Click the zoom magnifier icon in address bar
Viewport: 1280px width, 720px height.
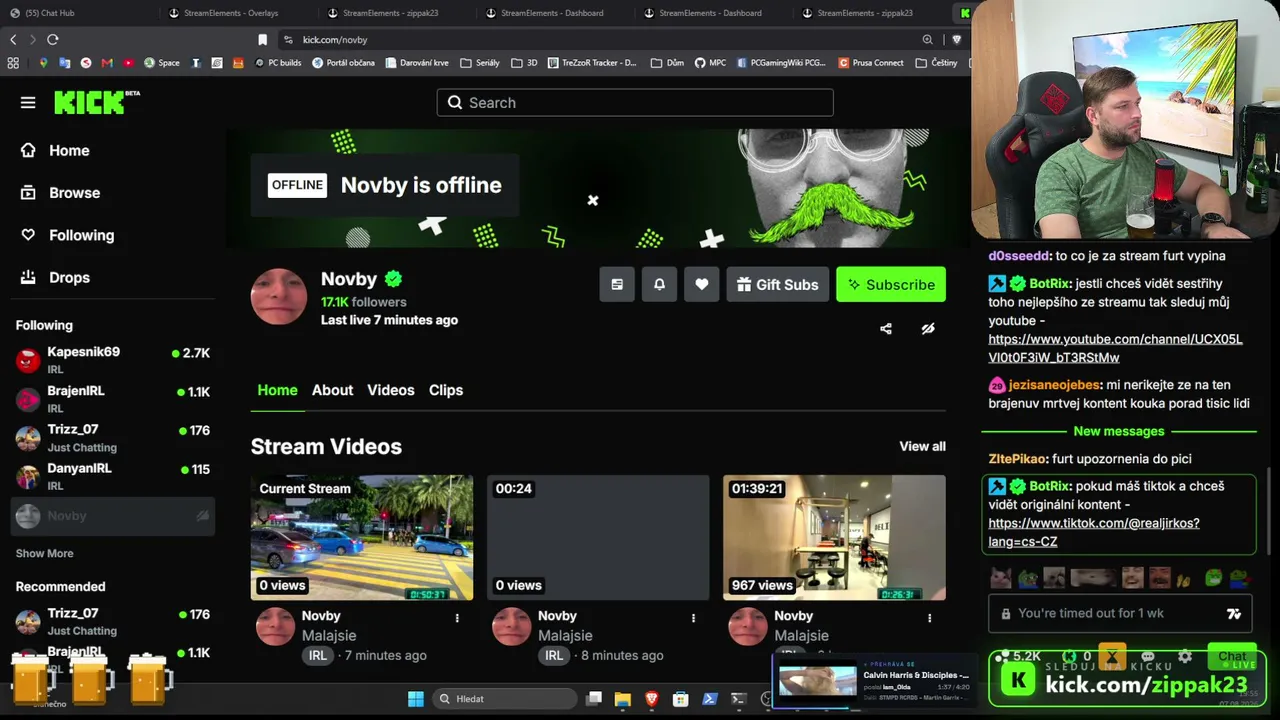point(928,40)
